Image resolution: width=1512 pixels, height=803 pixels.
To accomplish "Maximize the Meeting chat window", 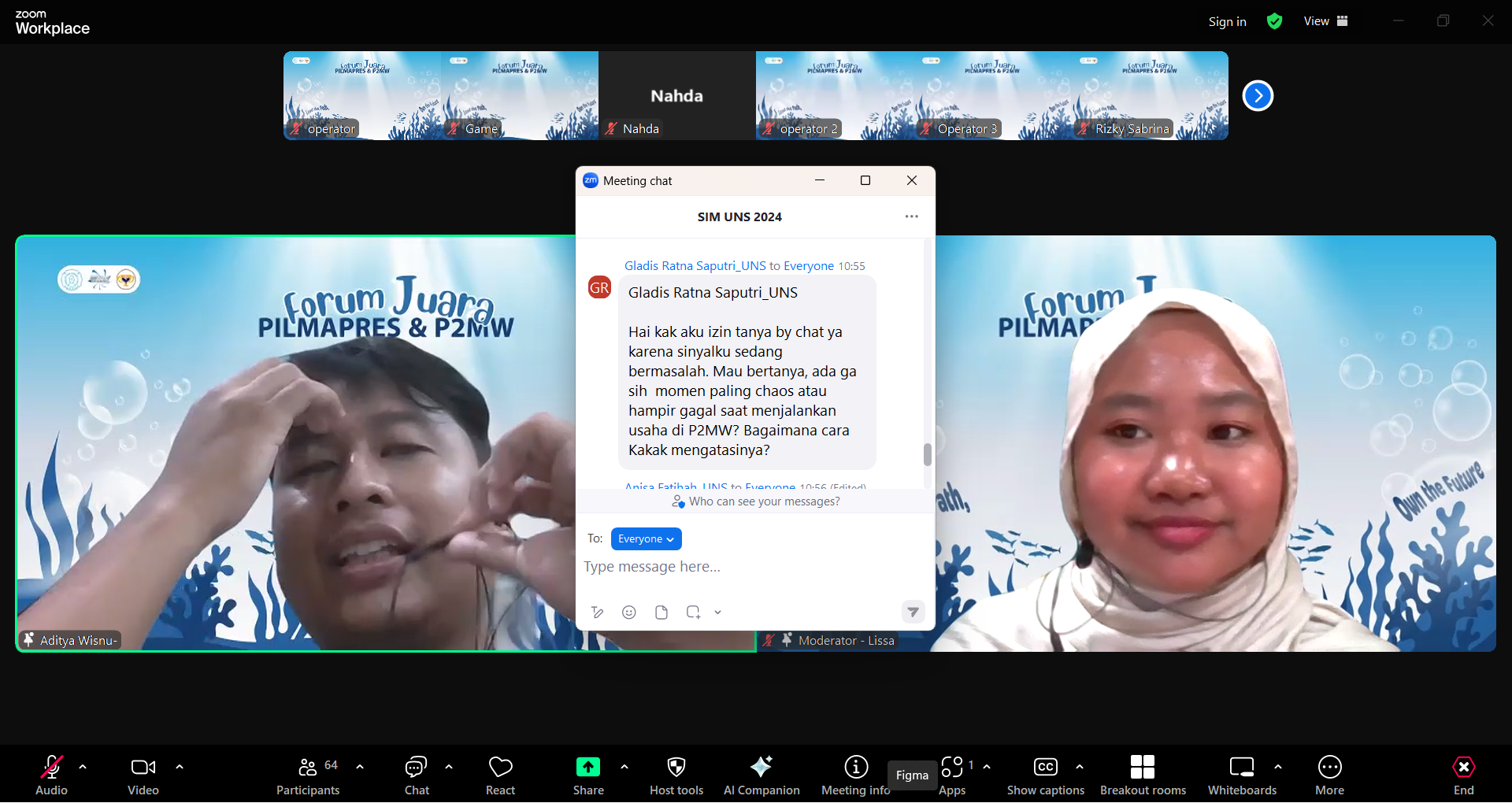I will click(865, 180).
